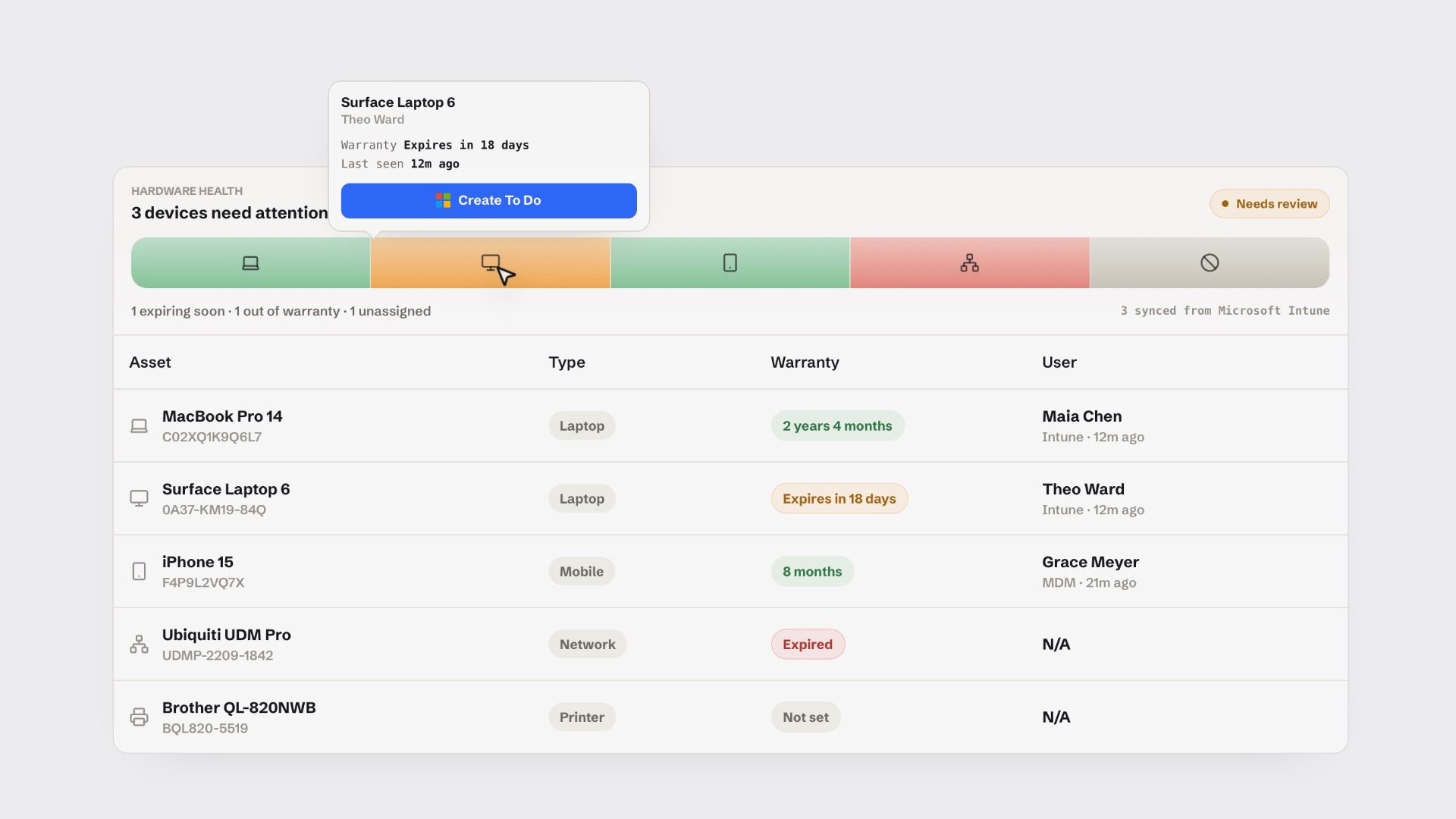This screenshot has width=1456, height=819.
Task: Click the unassigned icon in gray health segment
Action: [x=1210, y=263]
